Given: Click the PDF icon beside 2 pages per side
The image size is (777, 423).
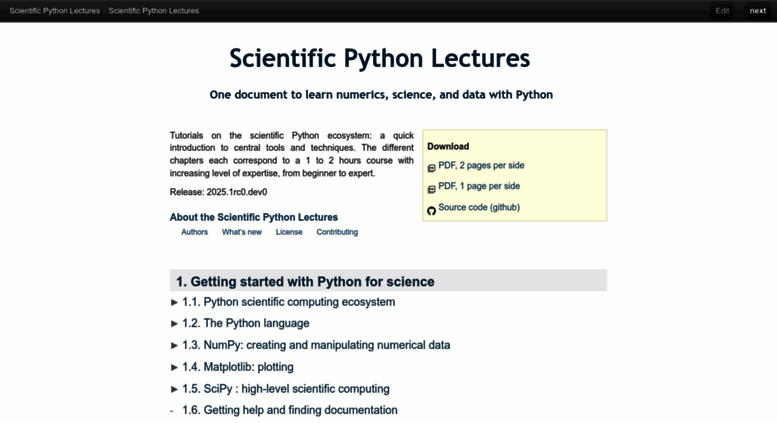Looking at the screenshot, I should pyautogui.click(x=431, y=168).
